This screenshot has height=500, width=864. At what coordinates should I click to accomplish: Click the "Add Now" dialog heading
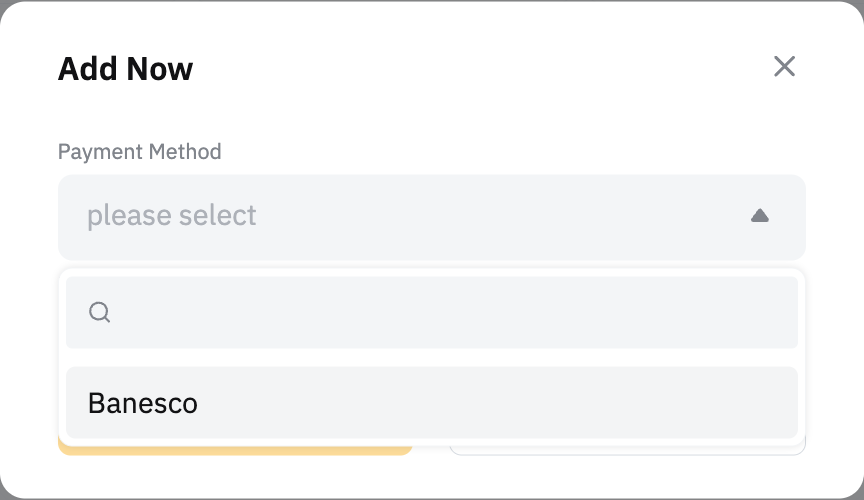coord(125,69)
